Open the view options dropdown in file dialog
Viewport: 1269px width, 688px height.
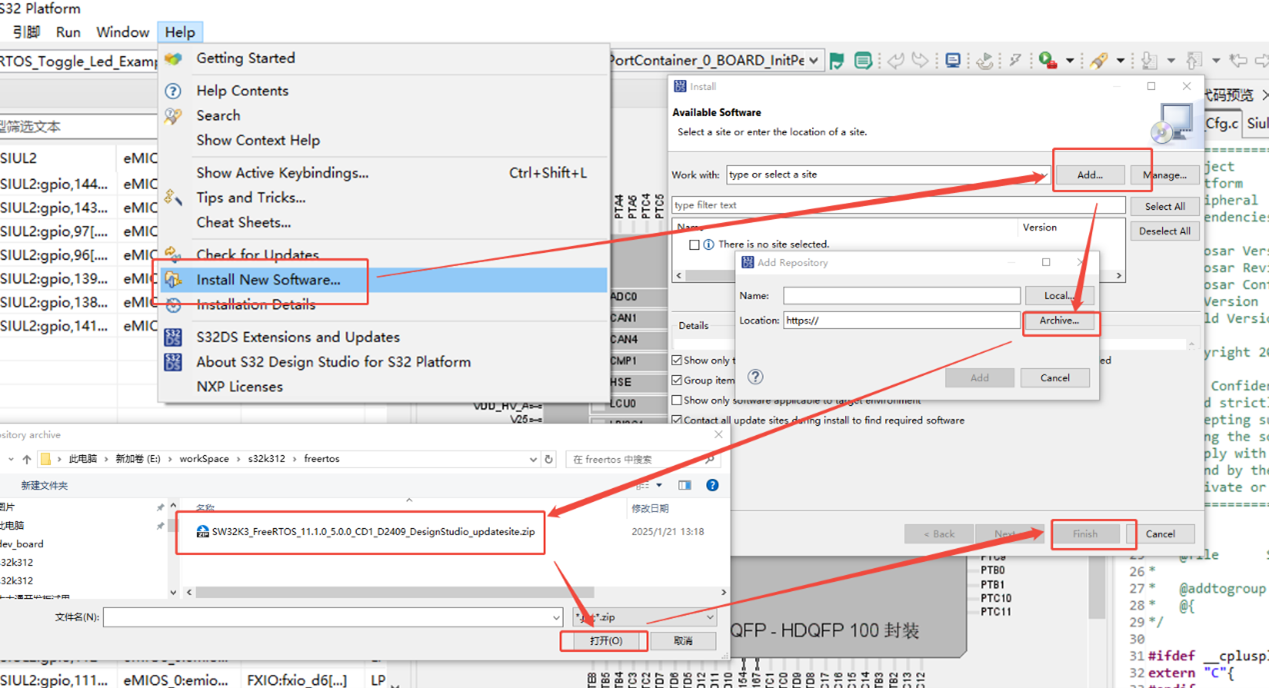(660, 485)
